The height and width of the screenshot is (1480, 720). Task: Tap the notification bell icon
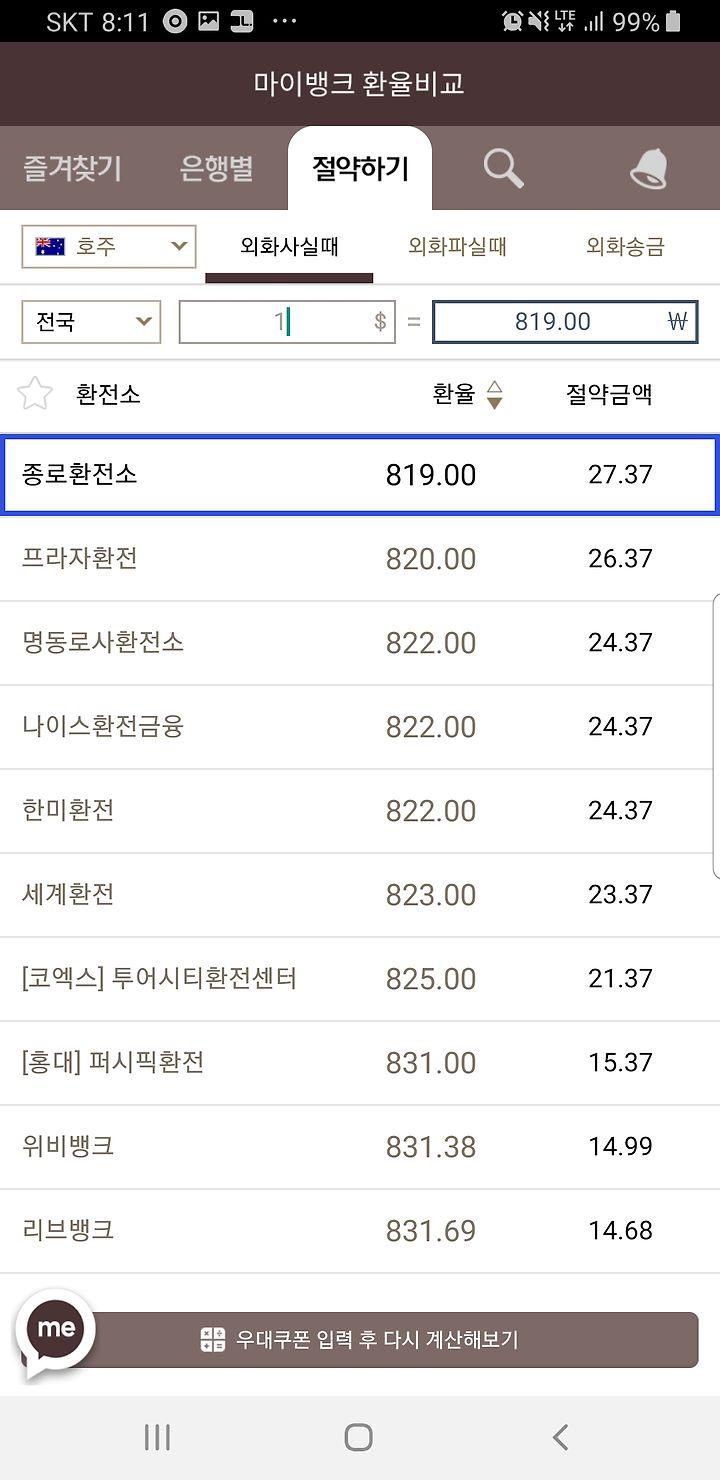tap(649, 168)
